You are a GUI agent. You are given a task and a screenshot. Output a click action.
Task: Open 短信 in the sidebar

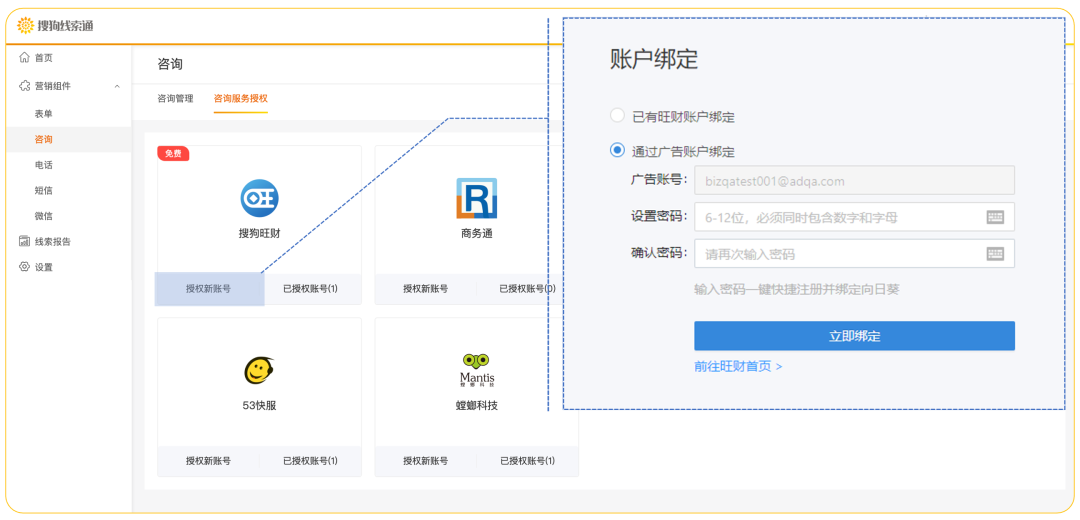pyautogui.click(x=43, y=190)
